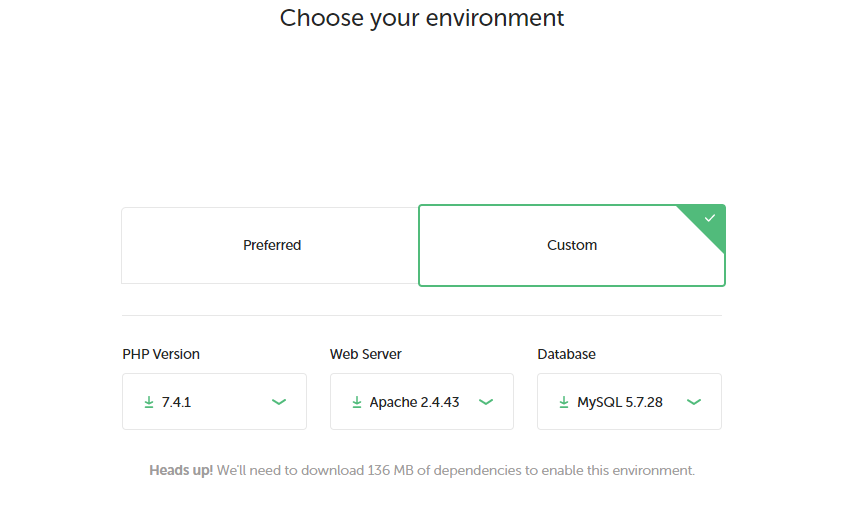Click the Preferred label text

(x=272, y=245)
